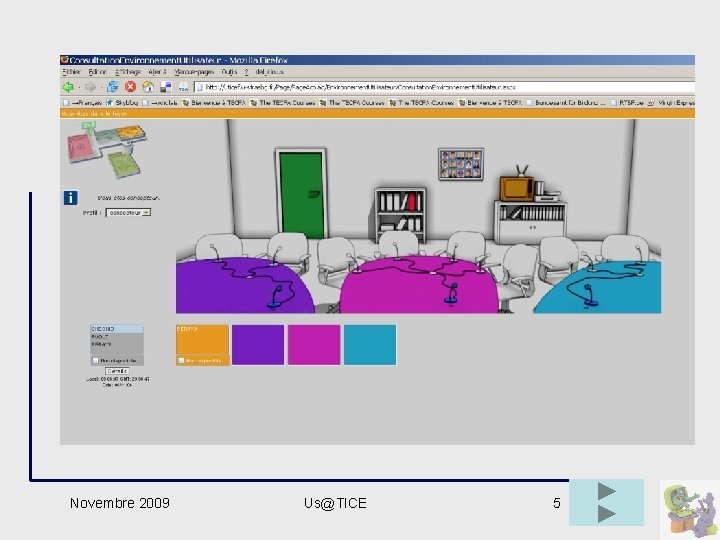Click the cyan round table
Screen dimensions: 720x540
[629, 294]
